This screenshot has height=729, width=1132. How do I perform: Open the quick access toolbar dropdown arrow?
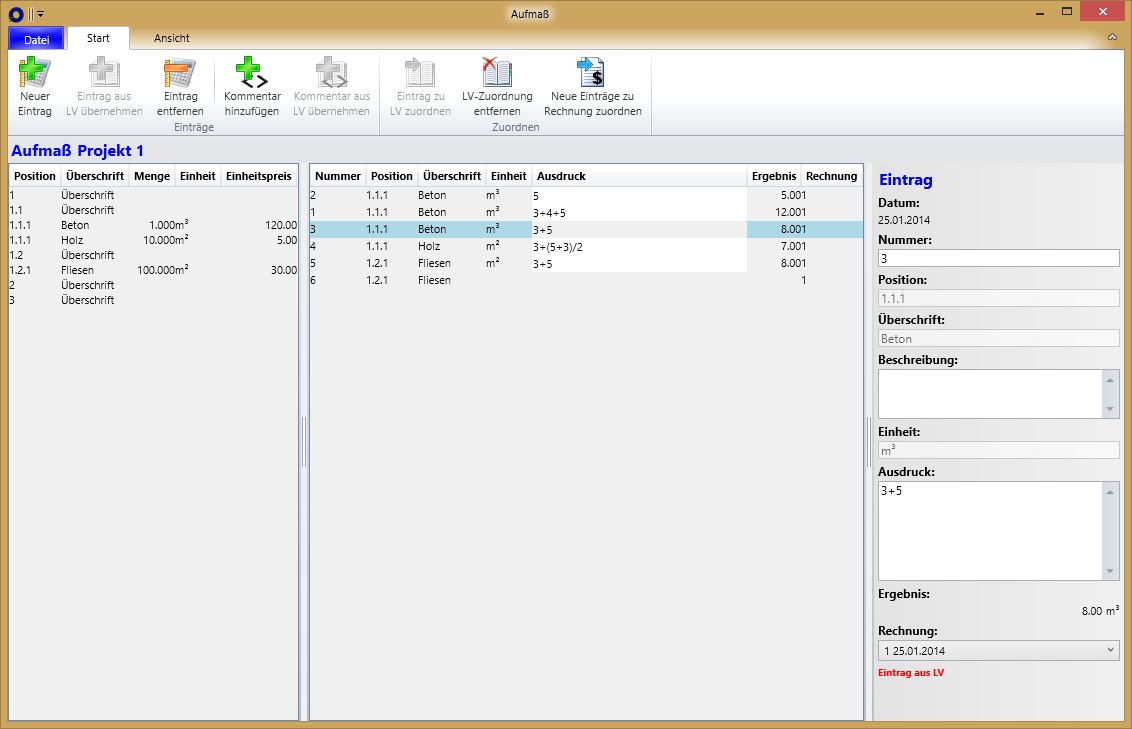click(40, 14)
